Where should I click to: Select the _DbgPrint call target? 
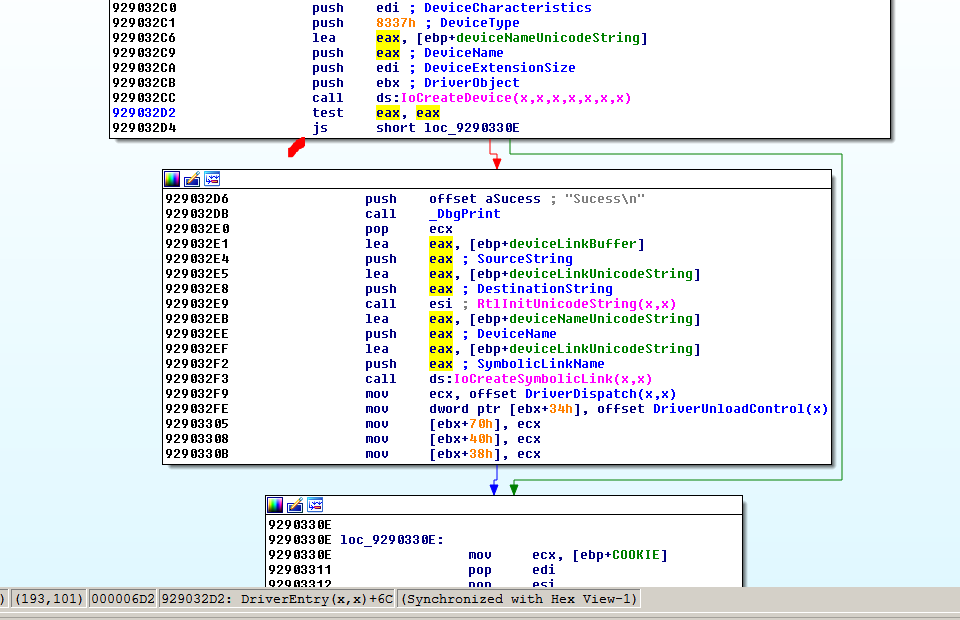[x=465, y=214]
